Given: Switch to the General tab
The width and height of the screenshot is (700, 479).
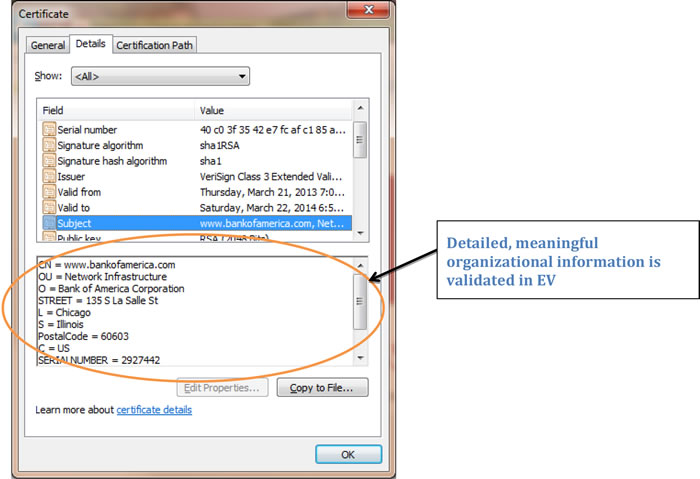Looking at the screenshot, I should point(47,45).
